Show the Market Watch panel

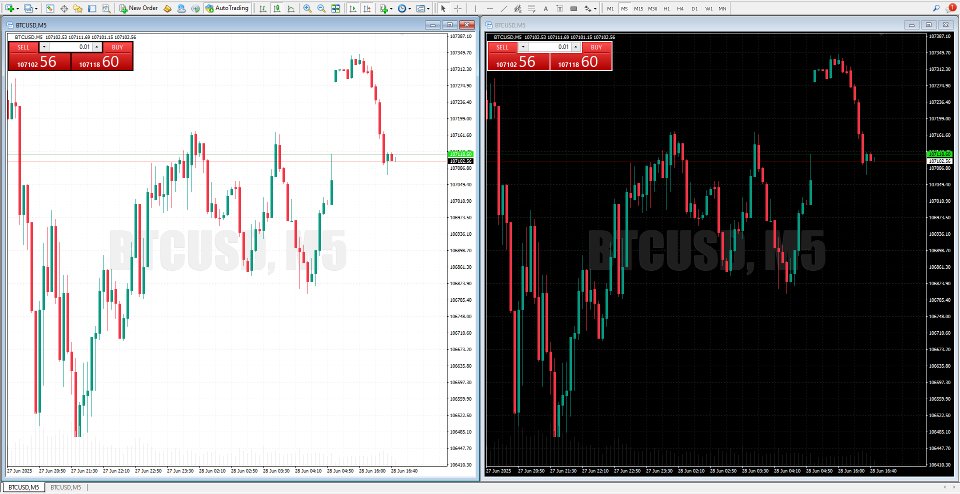tap(50, 9)
